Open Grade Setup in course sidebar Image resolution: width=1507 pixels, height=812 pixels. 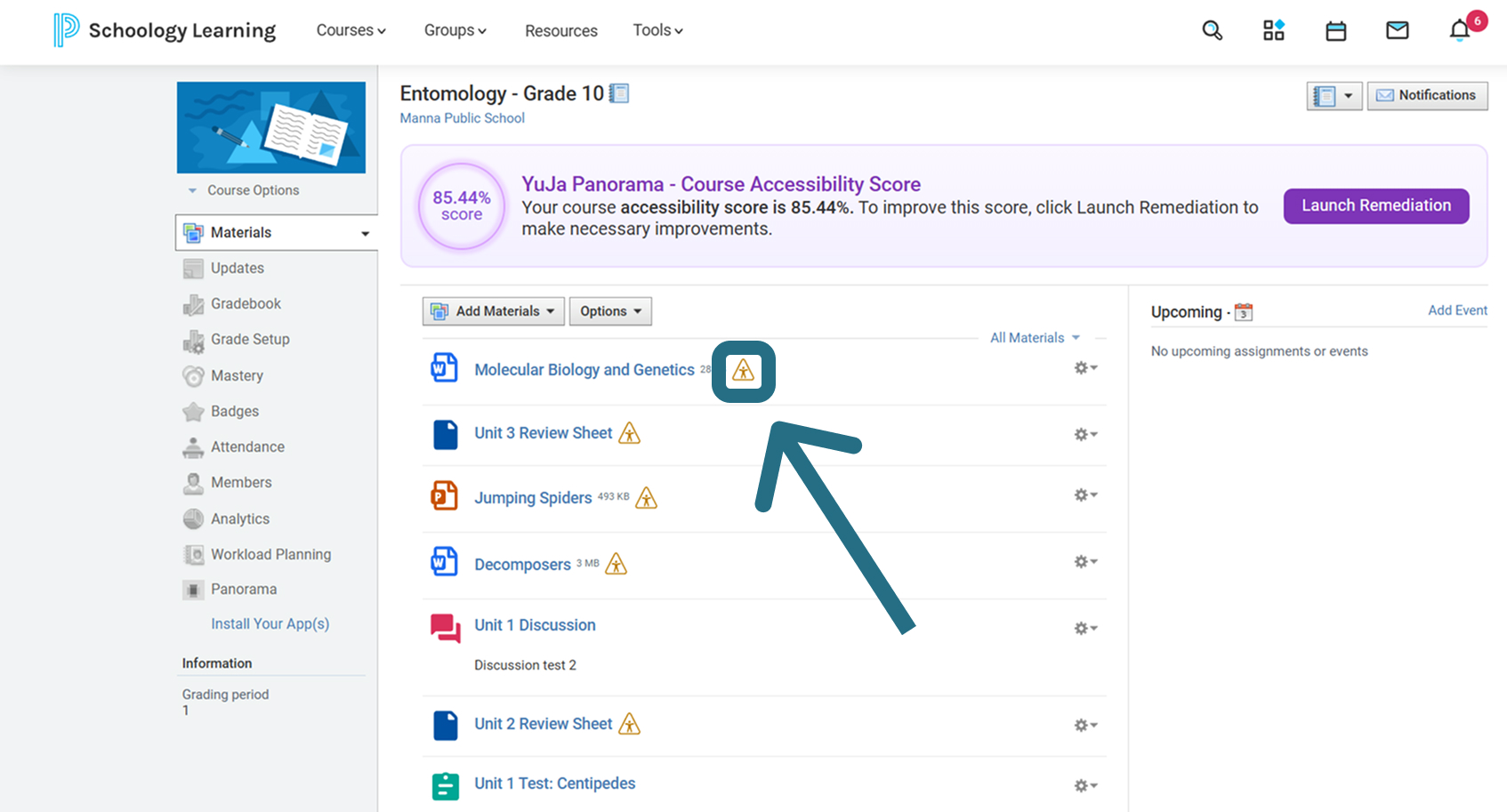click(250, 339)
